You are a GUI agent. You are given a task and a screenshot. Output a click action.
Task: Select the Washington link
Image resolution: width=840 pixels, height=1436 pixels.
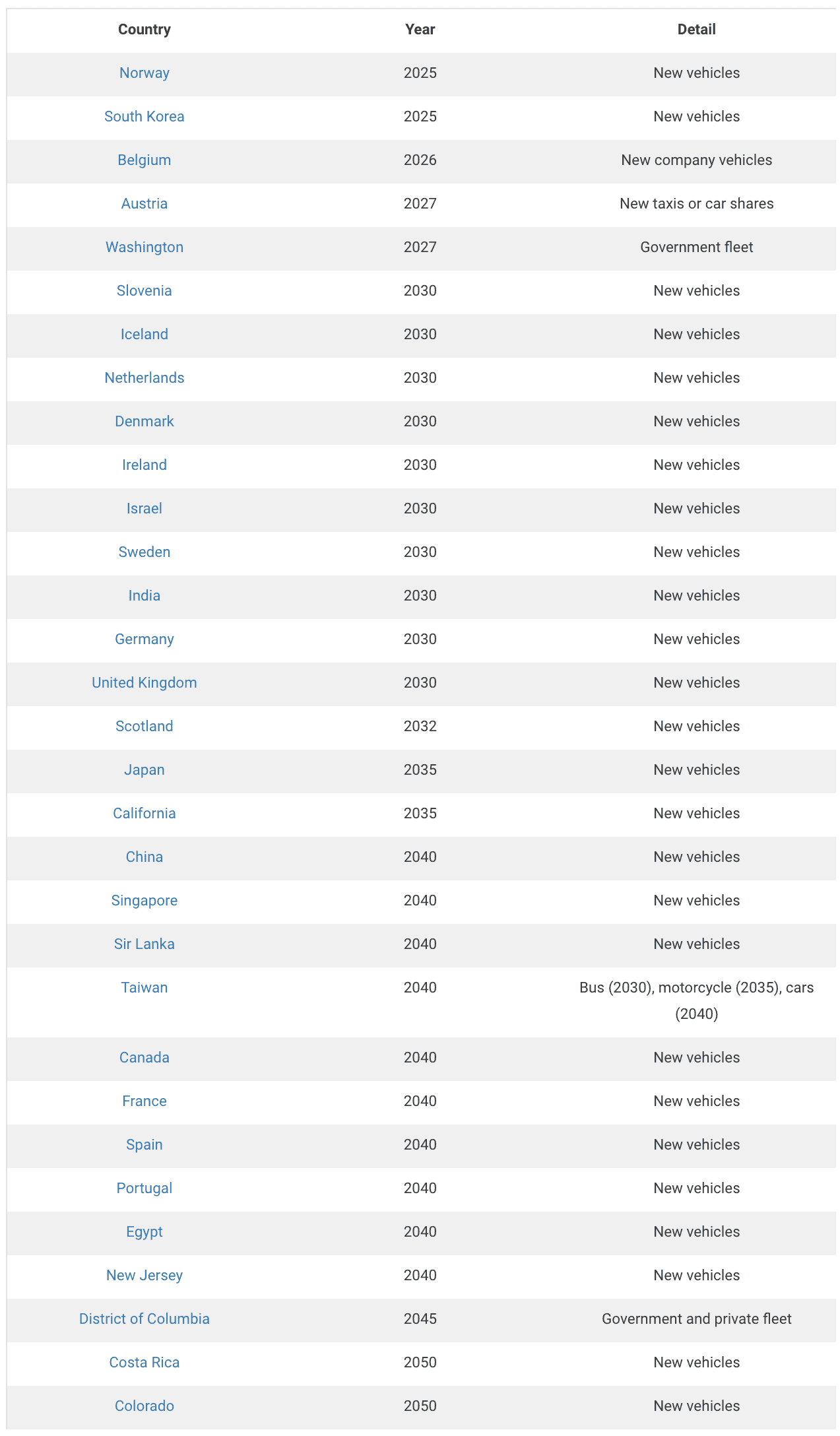click(x=144, y=247)
